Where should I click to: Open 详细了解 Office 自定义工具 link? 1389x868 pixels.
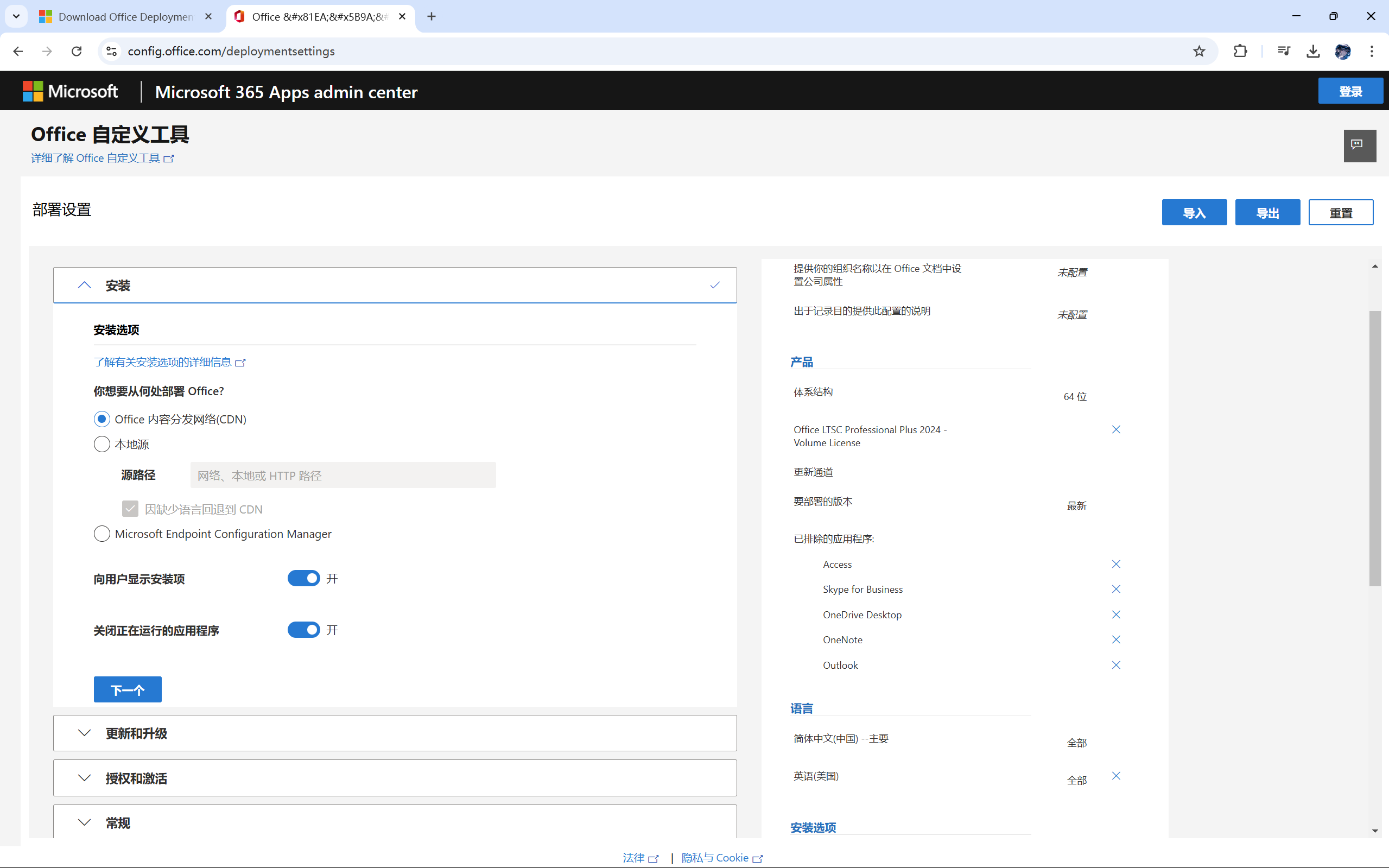coord(102,158)
